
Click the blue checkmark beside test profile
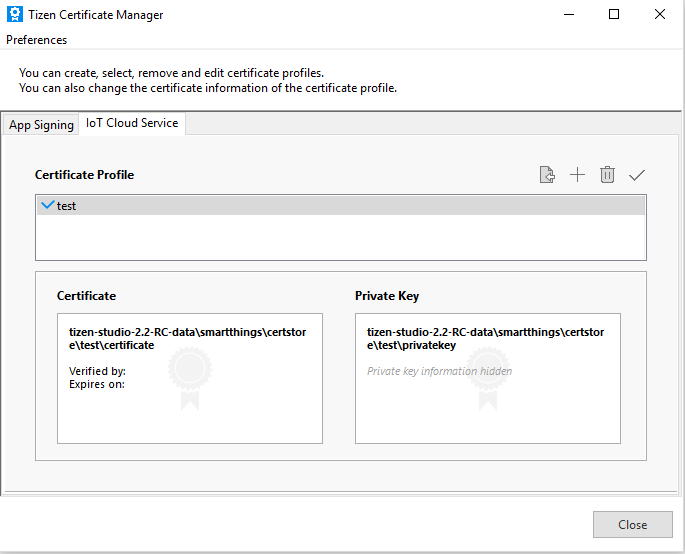point(46,205)
